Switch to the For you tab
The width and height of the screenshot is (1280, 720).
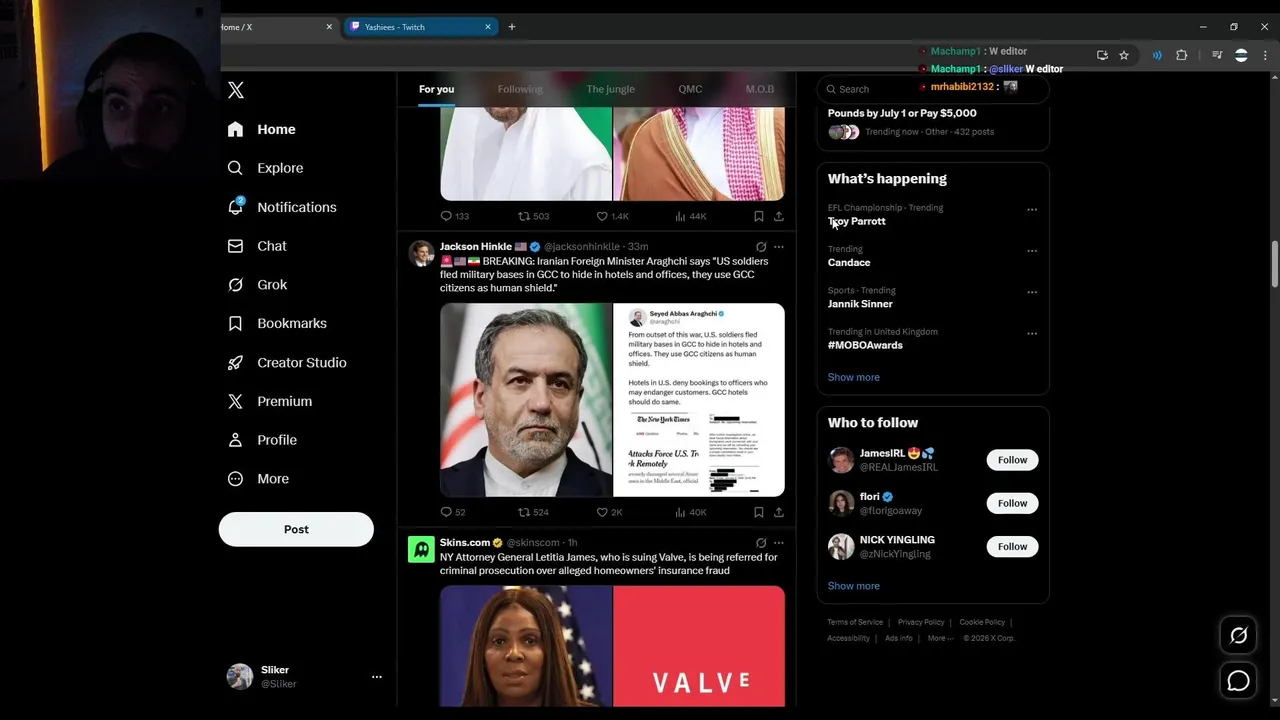click(x=436, y=89)
